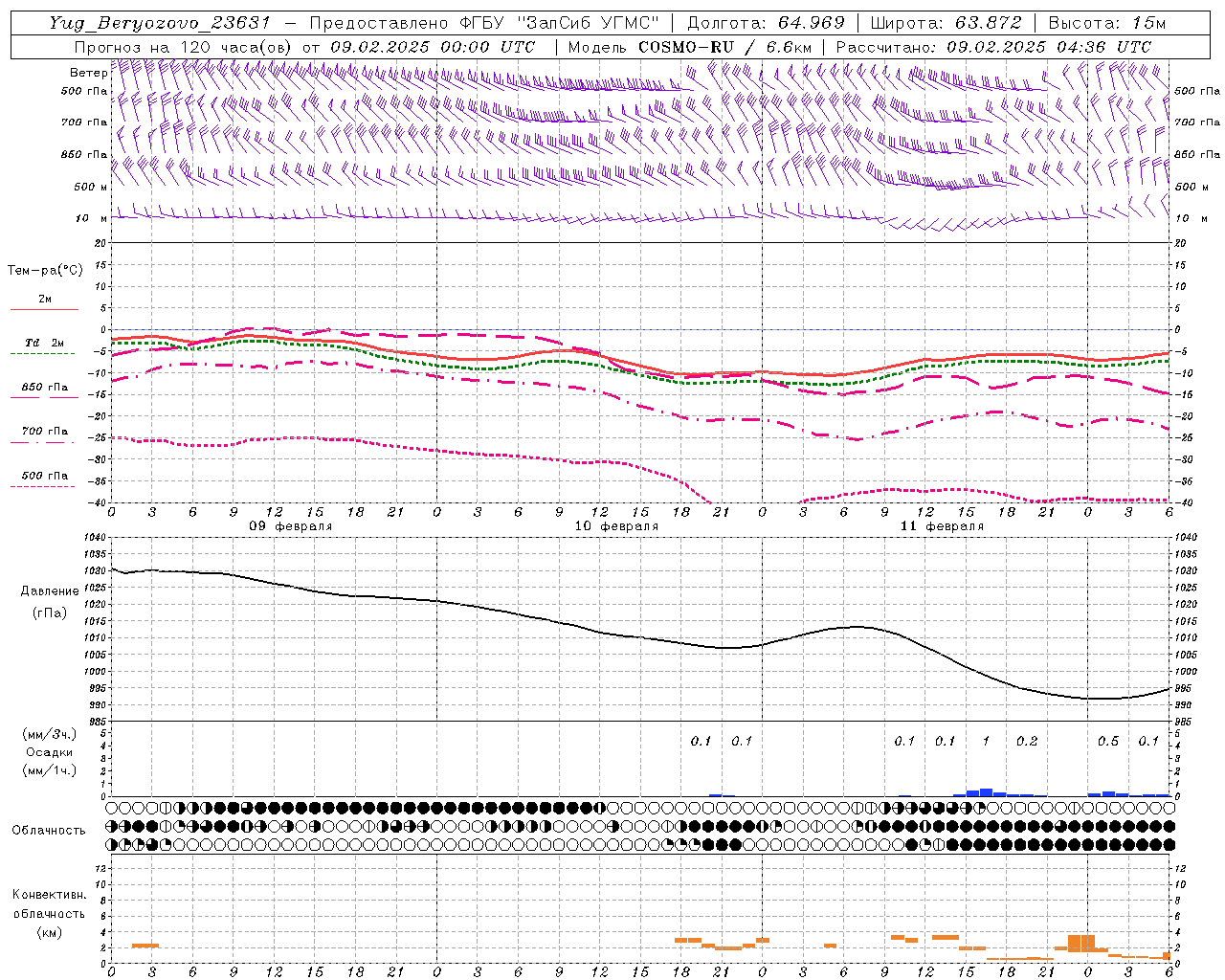Click the 2м temperature legend entry
This screenshot has width=1225, height=980.
[x=45, y=300]
